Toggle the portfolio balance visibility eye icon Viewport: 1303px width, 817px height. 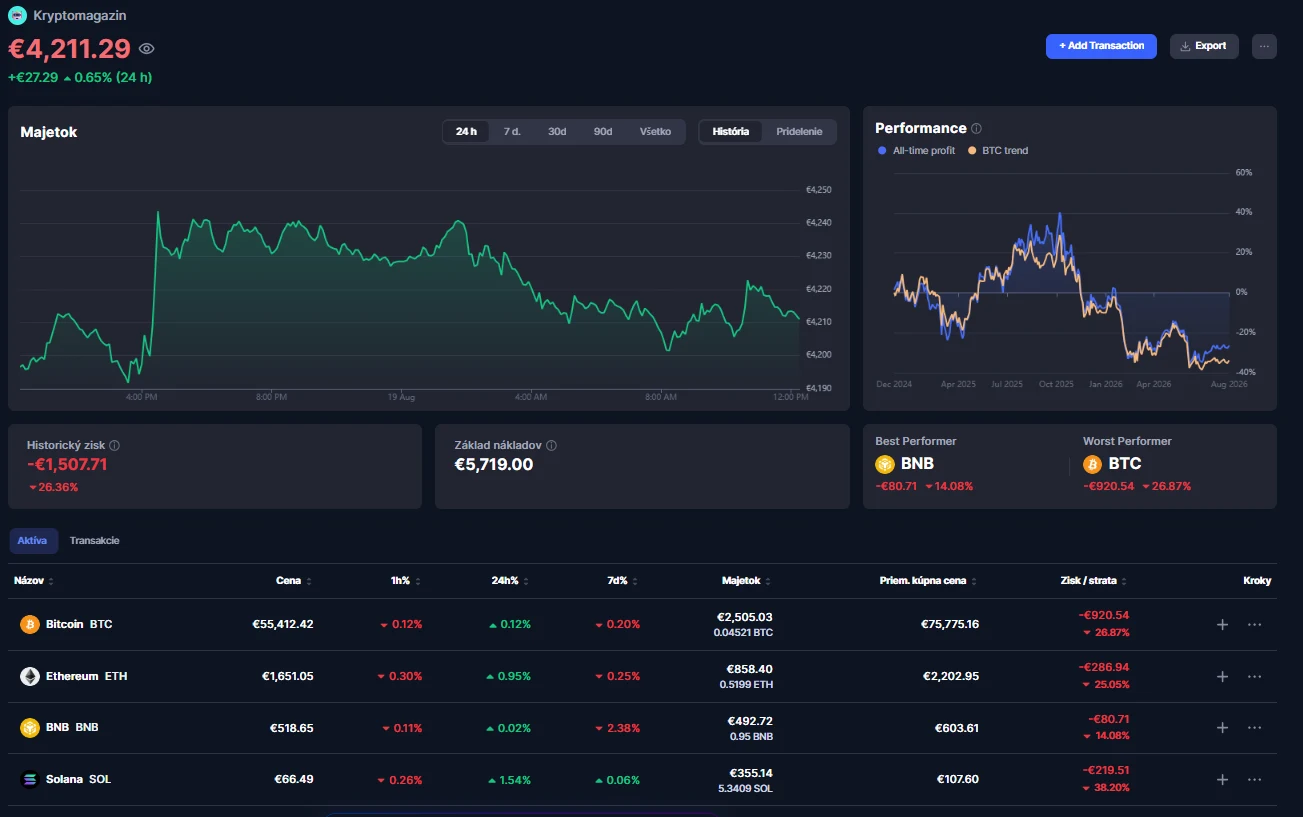tap(147, 48)
